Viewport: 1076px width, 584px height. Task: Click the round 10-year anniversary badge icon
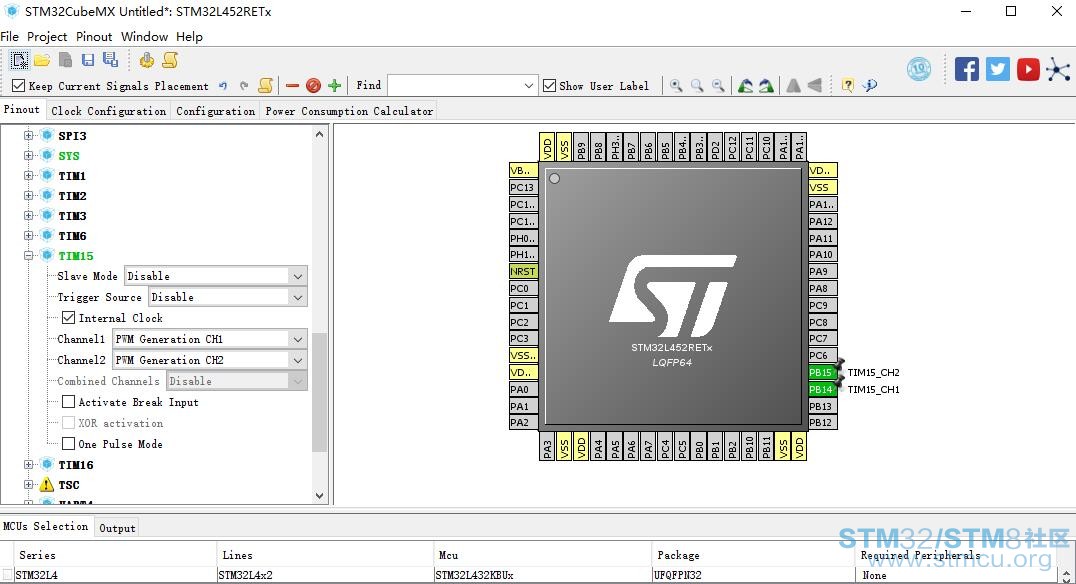click(x=919, y=69)
